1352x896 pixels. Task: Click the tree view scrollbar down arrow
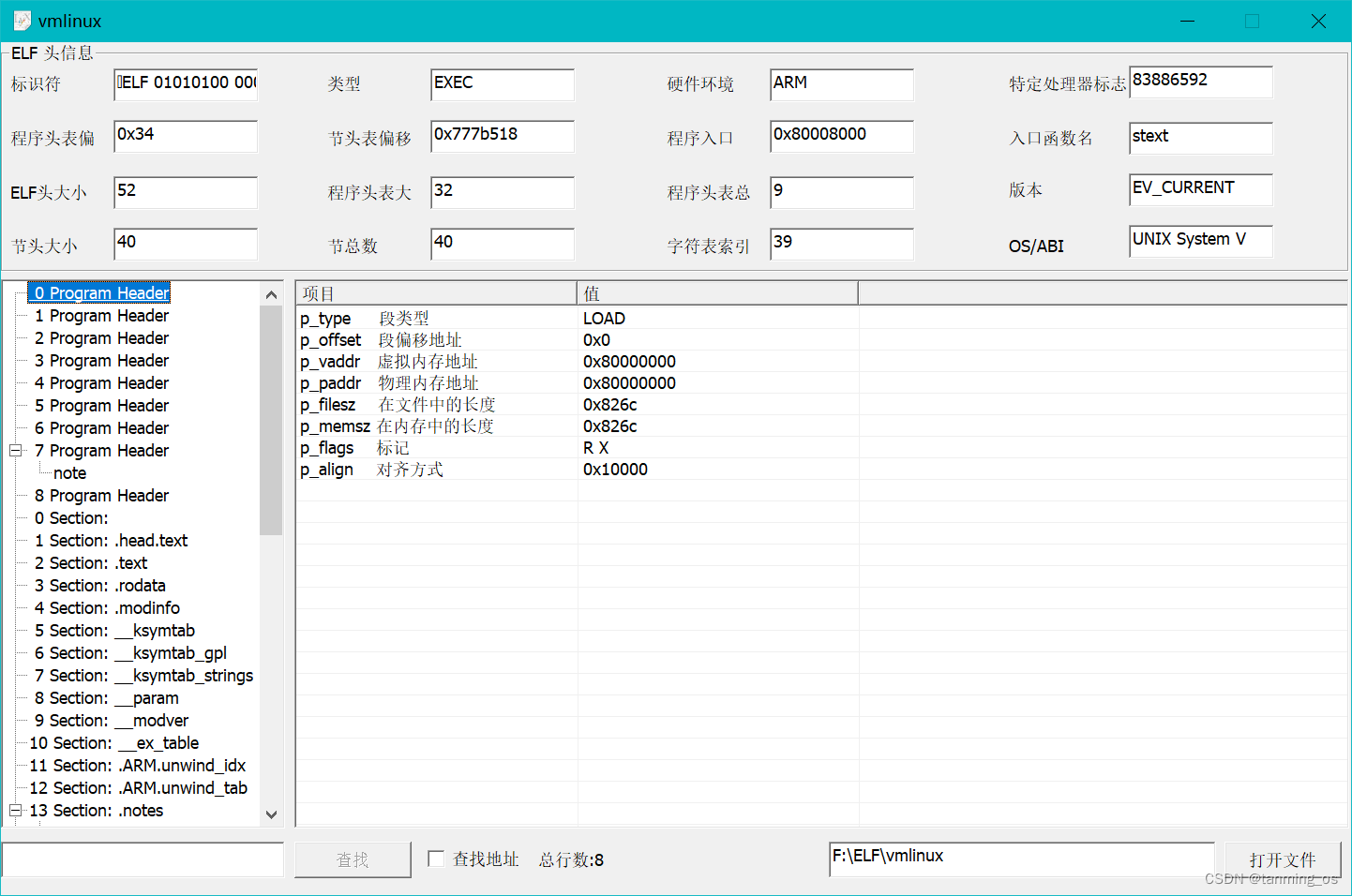click(271, 814)
